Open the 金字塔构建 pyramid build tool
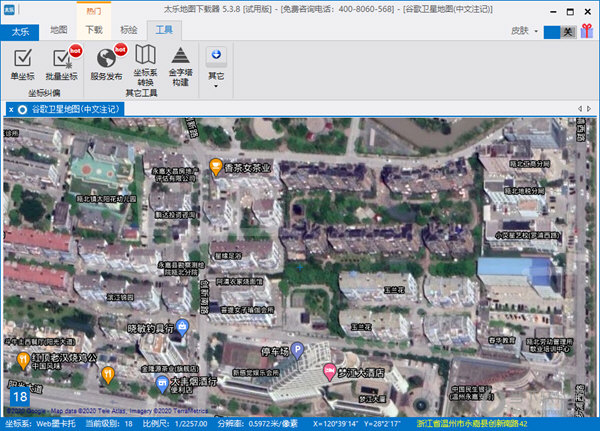This screenshot has width=600, height=431. click(181, 65)
